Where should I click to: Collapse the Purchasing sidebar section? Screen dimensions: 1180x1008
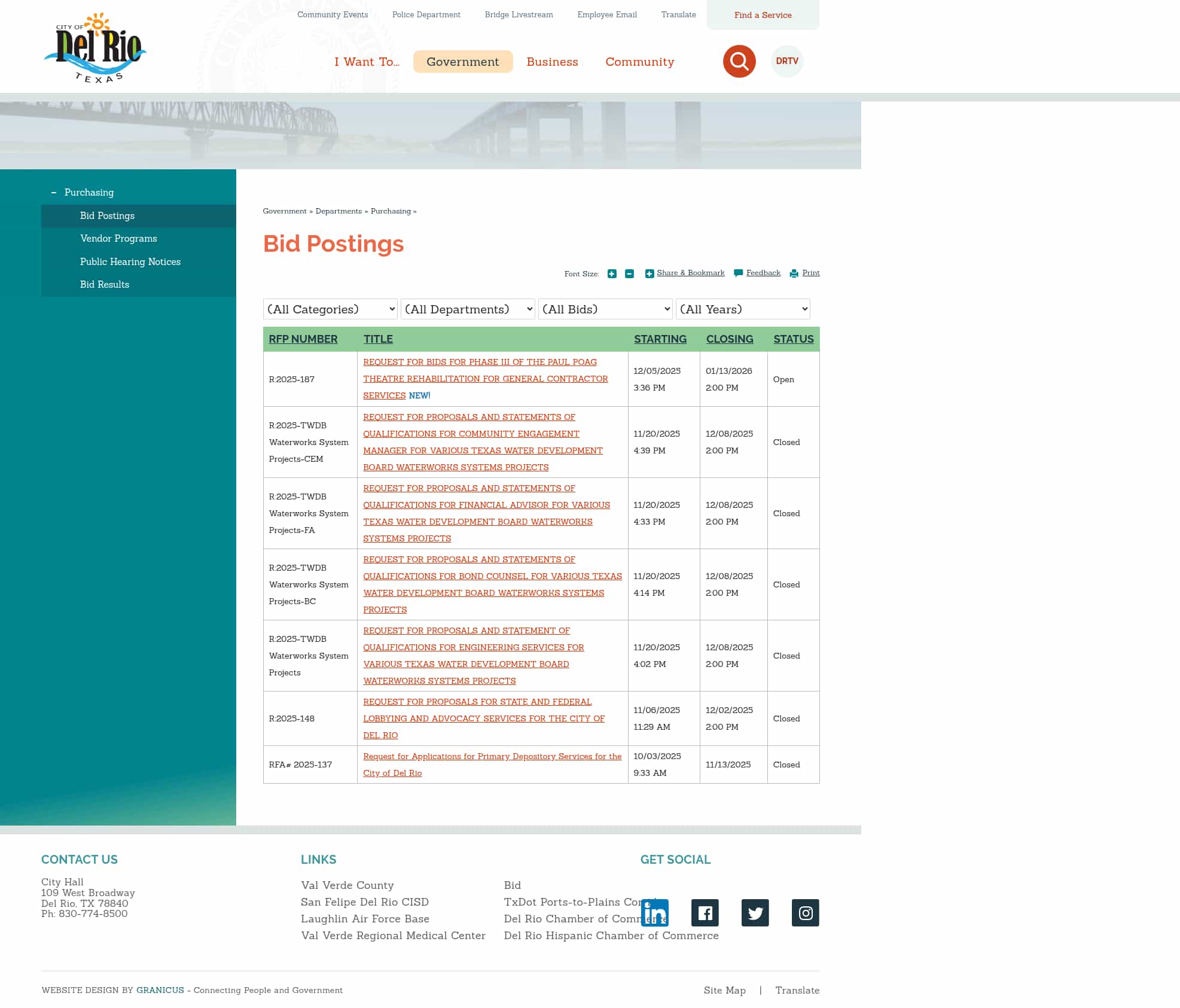[53, 192]
